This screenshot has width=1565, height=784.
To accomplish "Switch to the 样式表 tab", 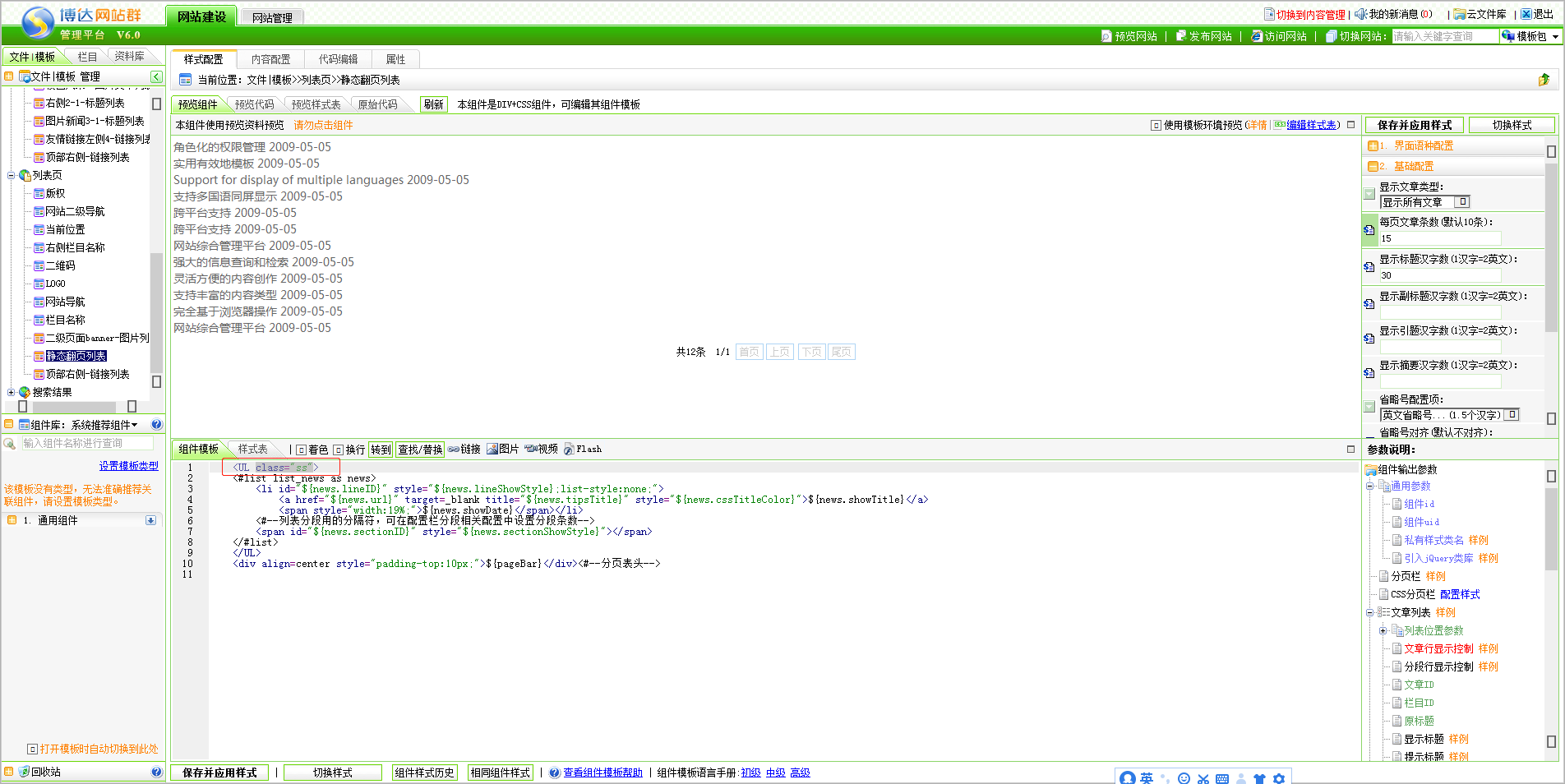I will pos(252,449).
